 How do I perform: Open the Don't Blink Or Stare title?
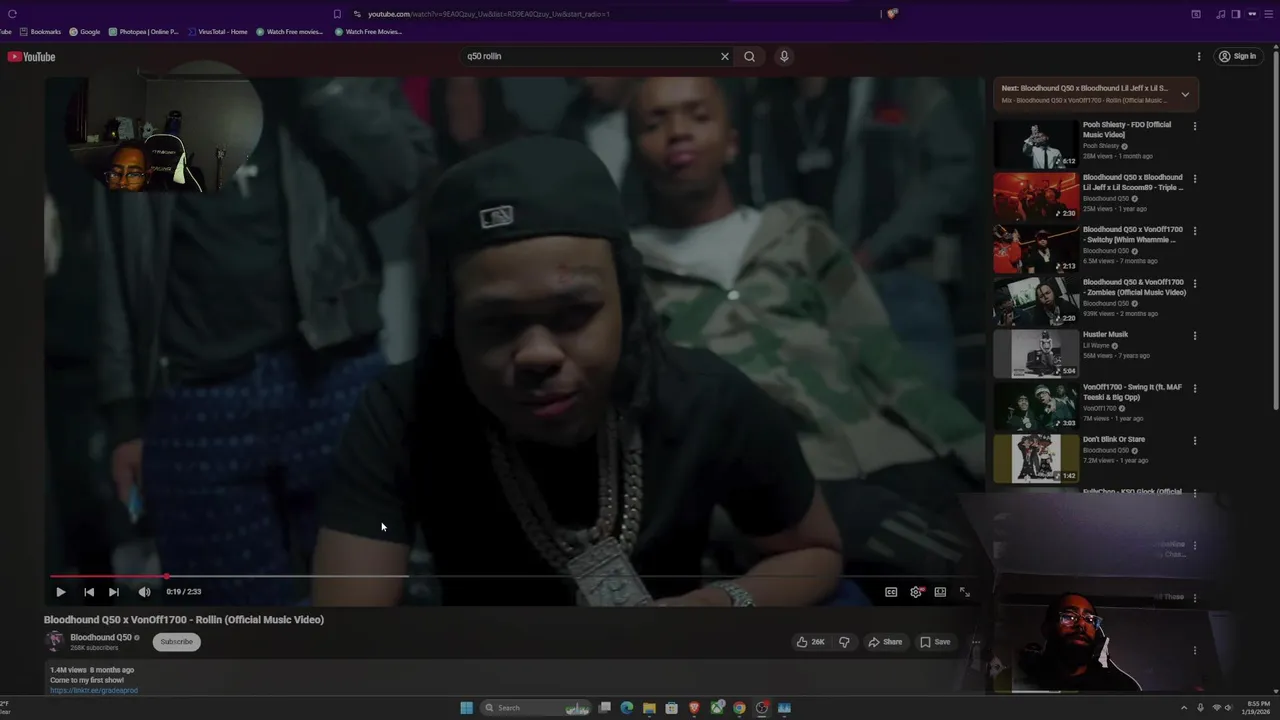1114,439
